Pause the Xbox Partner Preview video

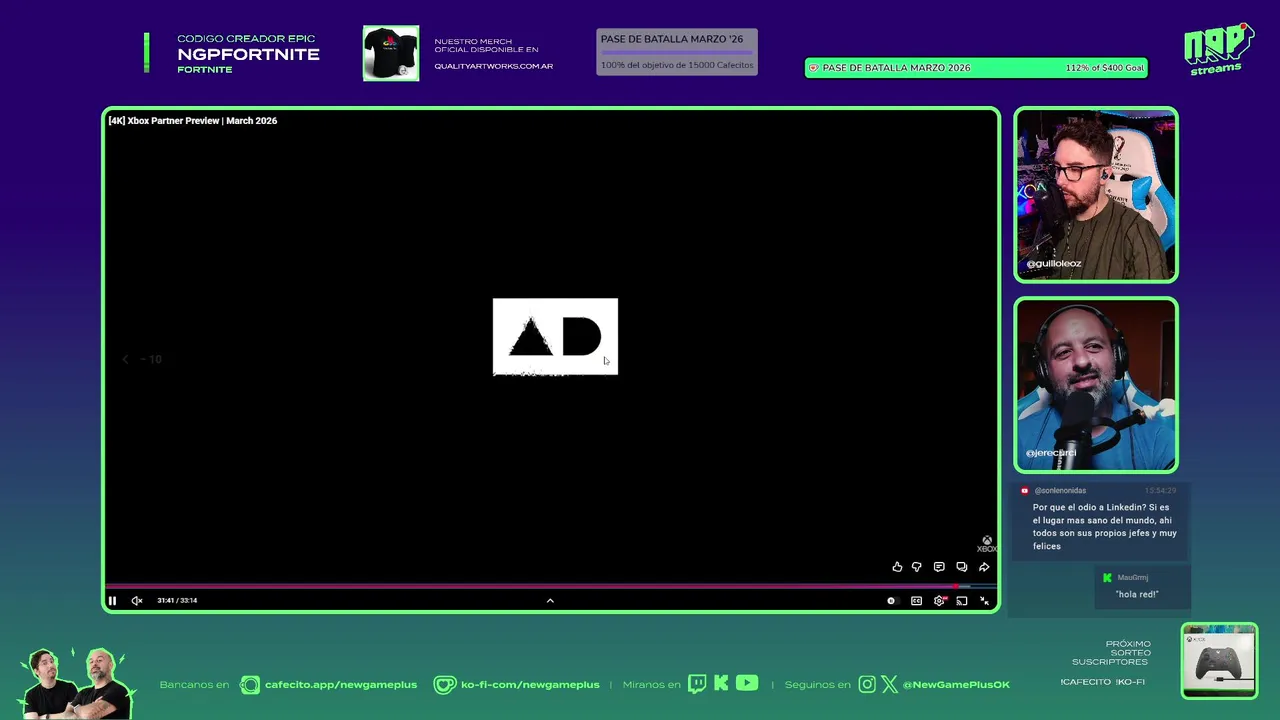click(x=112, y=600)
